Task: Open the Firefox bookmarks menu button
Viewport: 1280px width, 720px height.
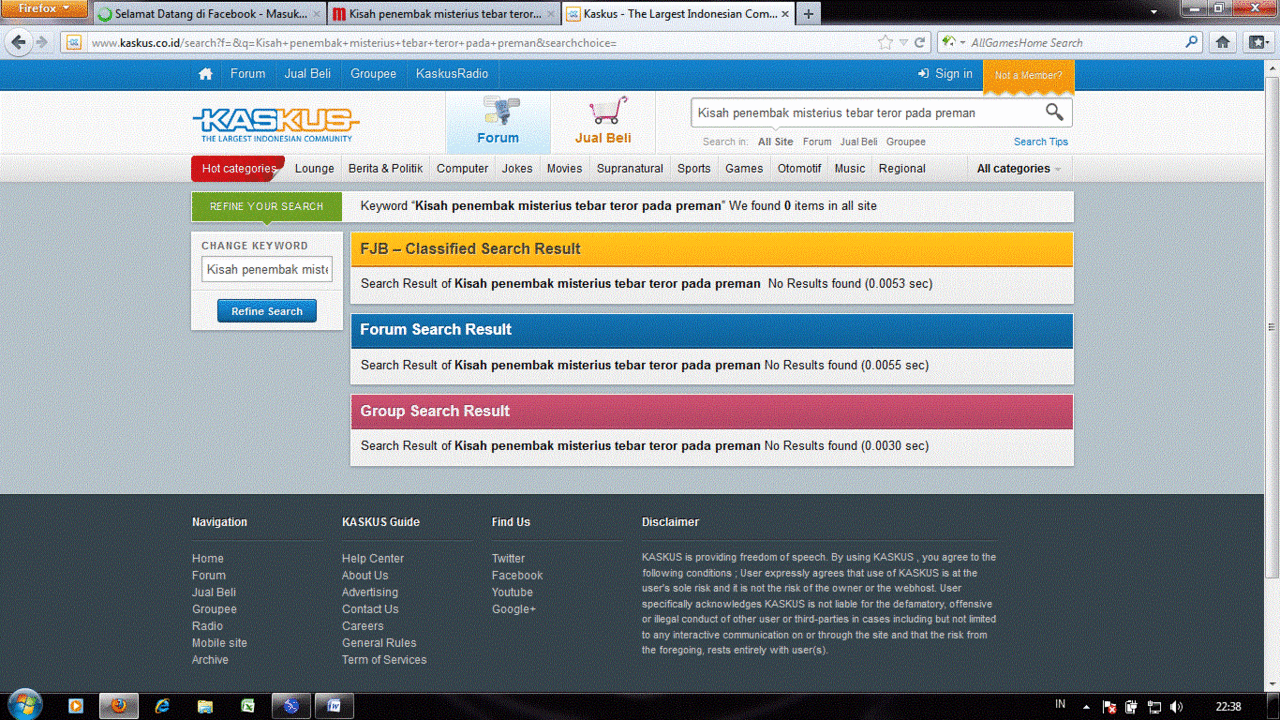Action: (x=1257, y=42)
